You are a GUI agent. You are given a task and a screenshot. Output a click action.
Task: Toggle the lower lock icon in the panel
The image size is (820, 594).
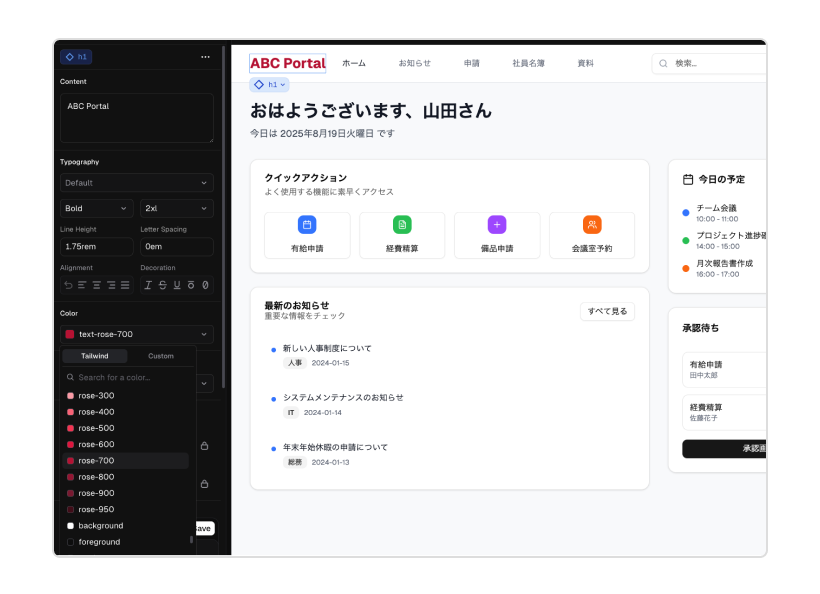click(205, 484)
